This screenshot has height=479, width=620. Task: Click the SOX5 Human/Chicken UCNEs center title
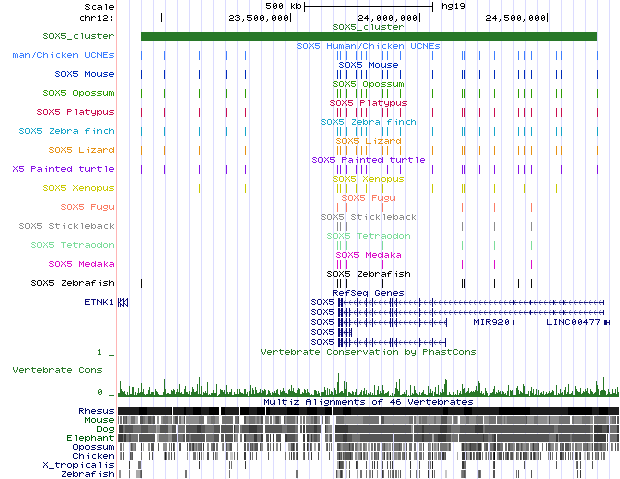[368, 46]
